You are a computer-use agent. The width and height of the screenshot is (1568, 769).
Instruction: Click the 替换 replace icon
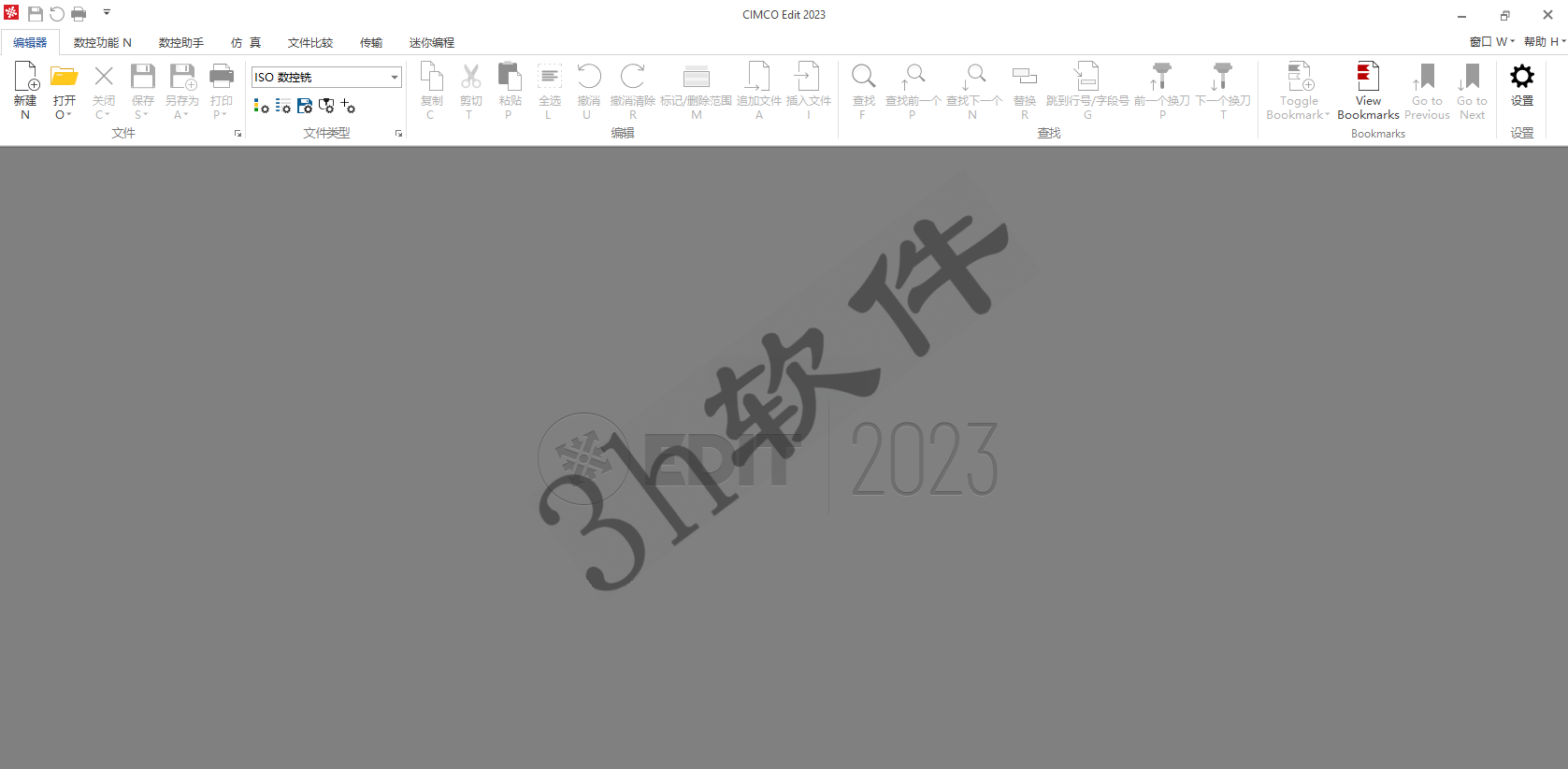point(1025,77)
